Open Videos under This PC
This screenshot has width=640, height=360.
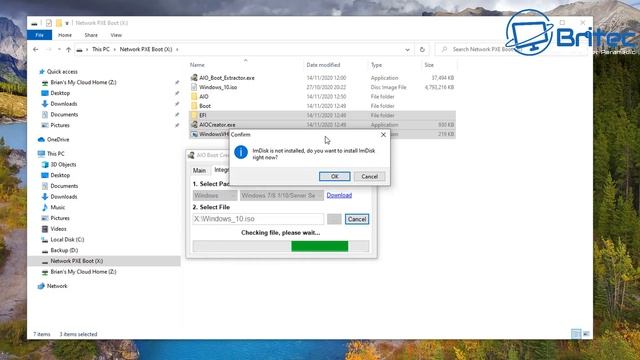pyautogui.click(x=58, y=229)
